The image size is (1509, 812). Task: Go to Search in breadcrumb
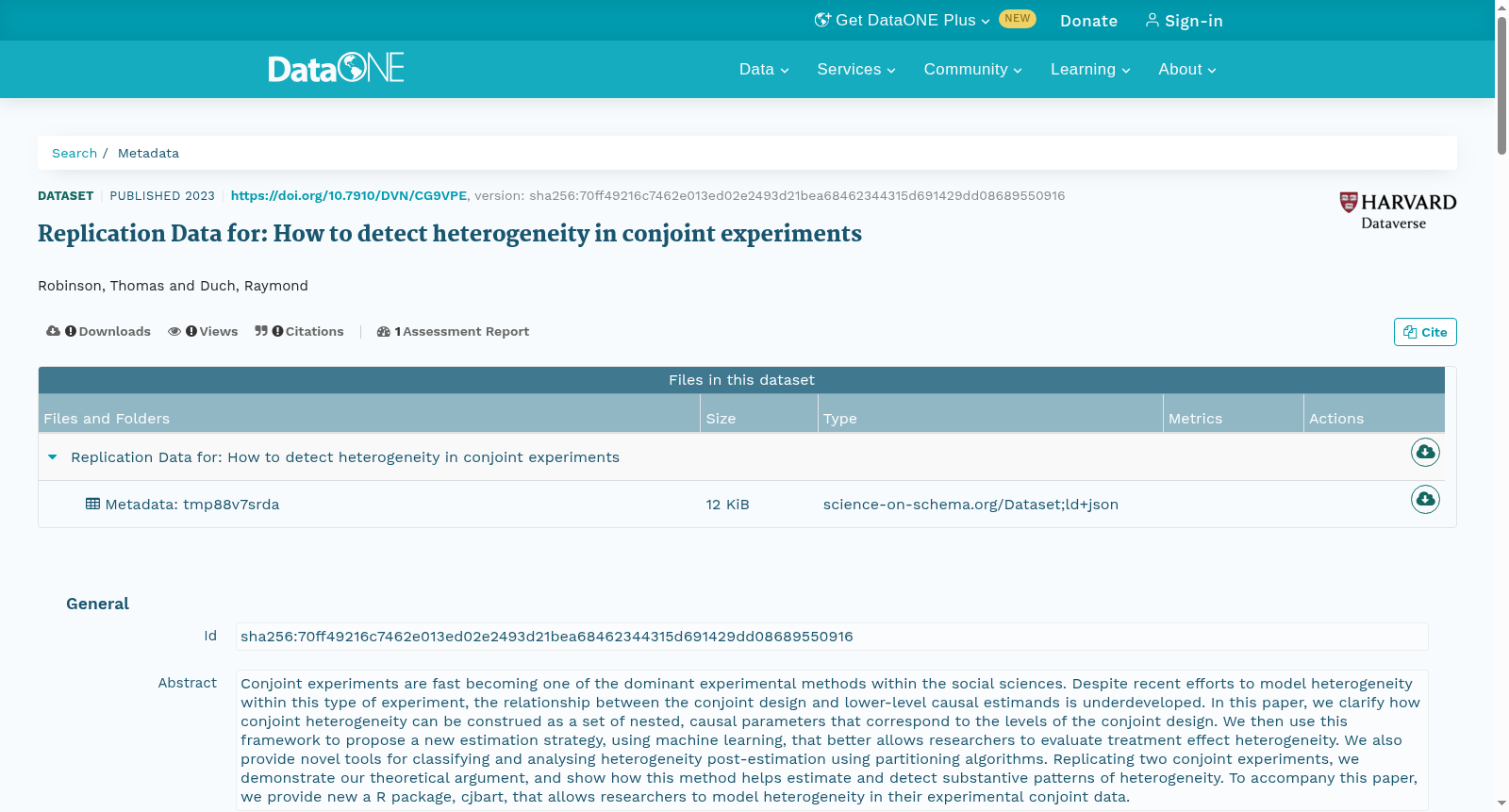coord(75,153)
